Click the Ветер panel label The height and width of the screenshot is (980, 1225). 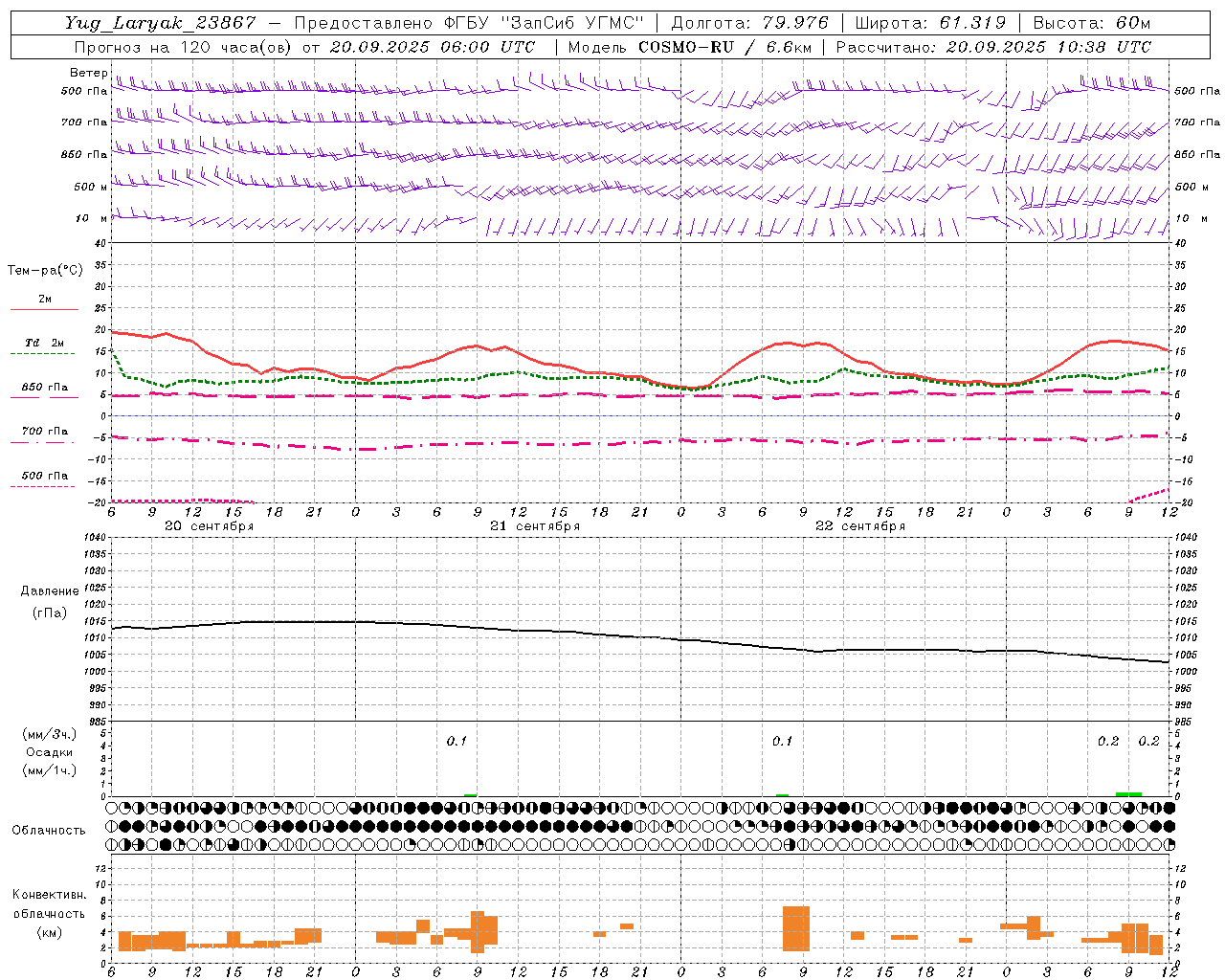tap(88, 73)
